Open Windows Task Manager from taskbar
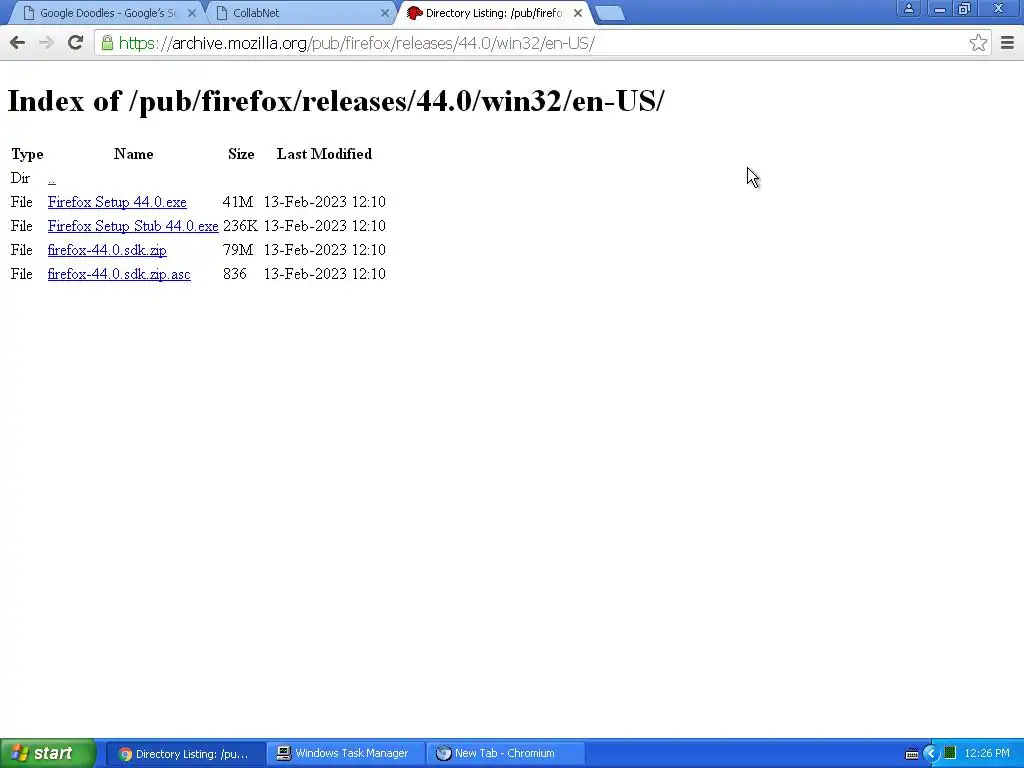 pos(345,754)
